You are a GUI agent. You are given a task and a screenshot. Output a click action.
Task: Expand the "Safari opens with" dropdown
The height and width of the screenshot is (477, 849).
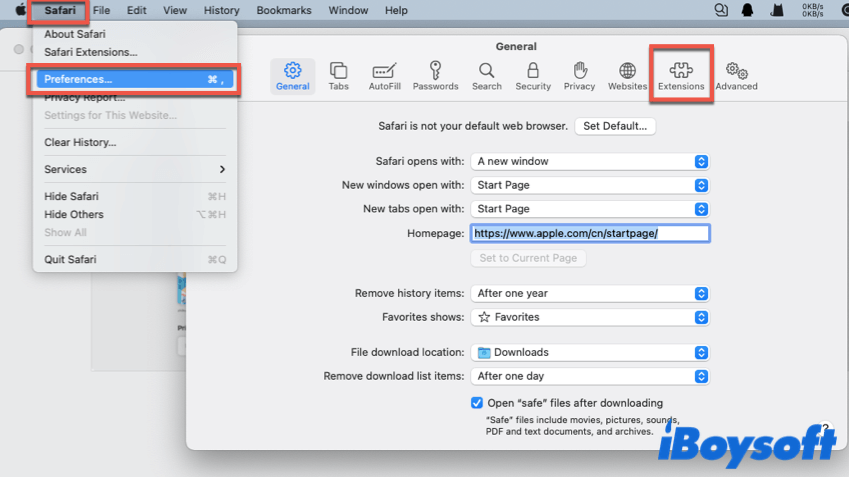click(590, 161)
